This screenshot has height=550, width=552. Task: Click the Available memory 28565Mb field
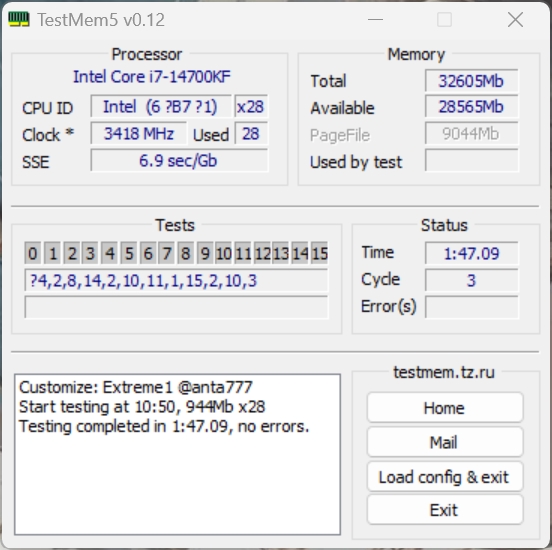pos(471,107)
